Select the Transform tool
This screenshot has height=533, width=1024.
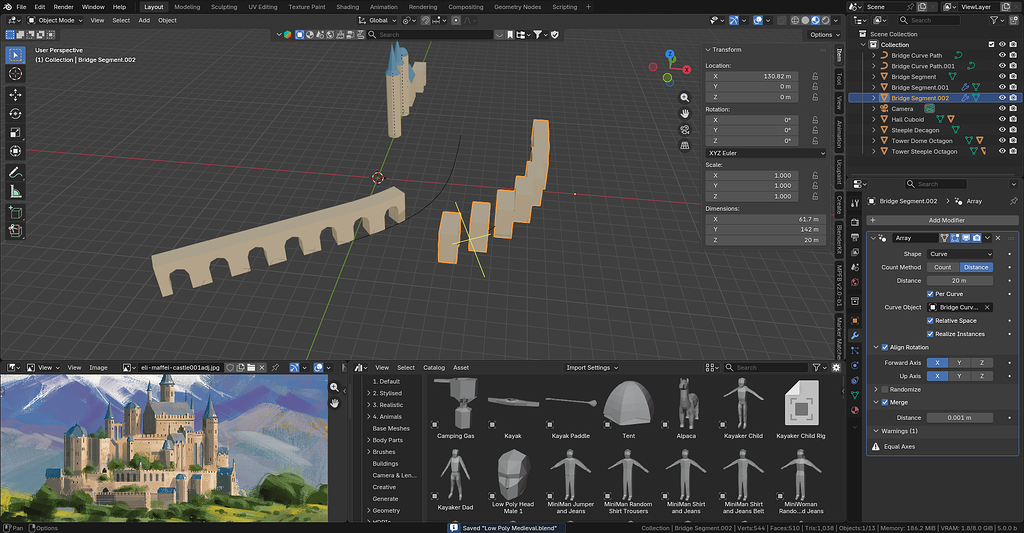tap(15, 151)
